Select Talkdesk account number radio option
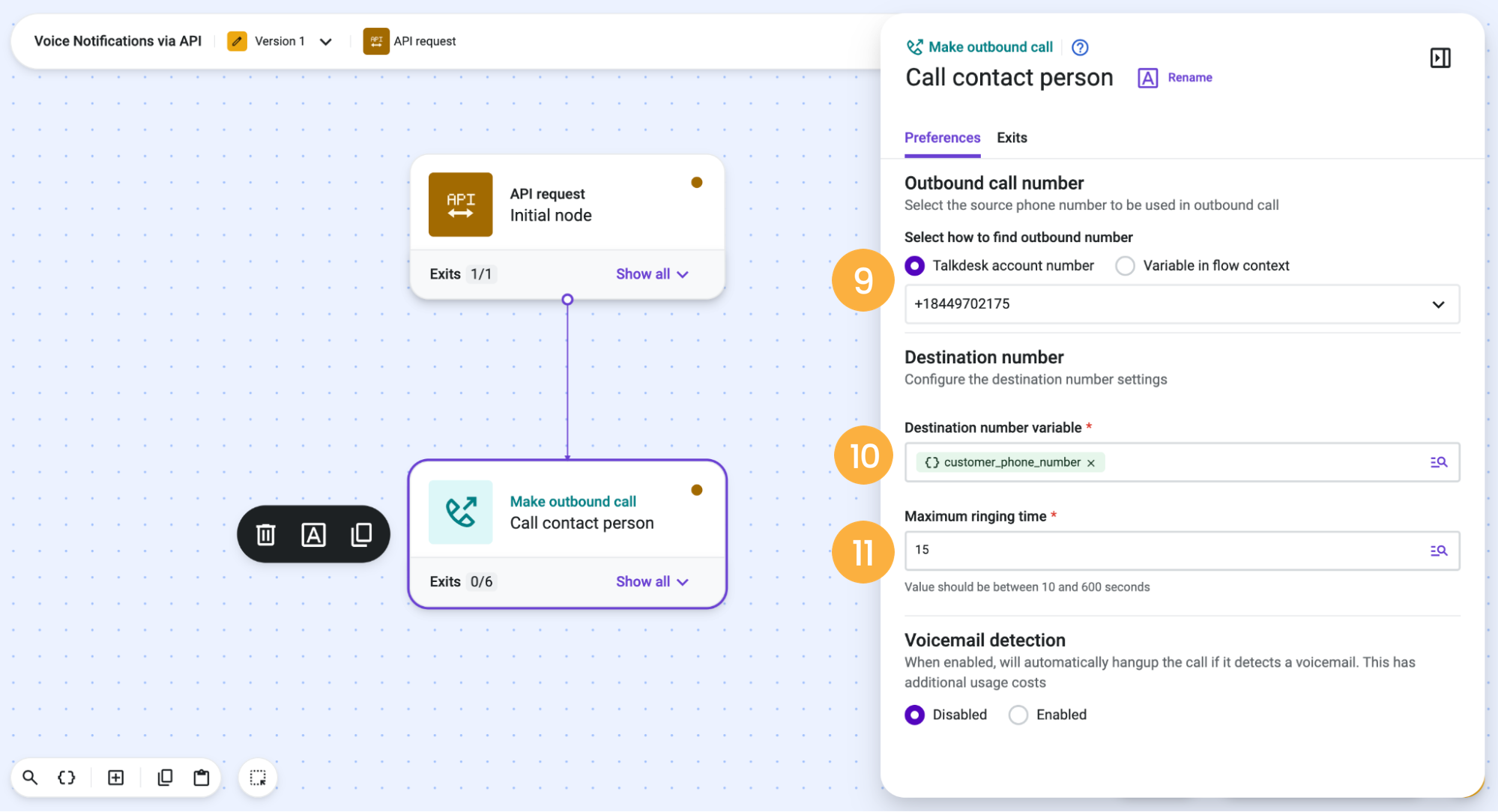This screenshot has width=1498, height=812. point(914,265)
